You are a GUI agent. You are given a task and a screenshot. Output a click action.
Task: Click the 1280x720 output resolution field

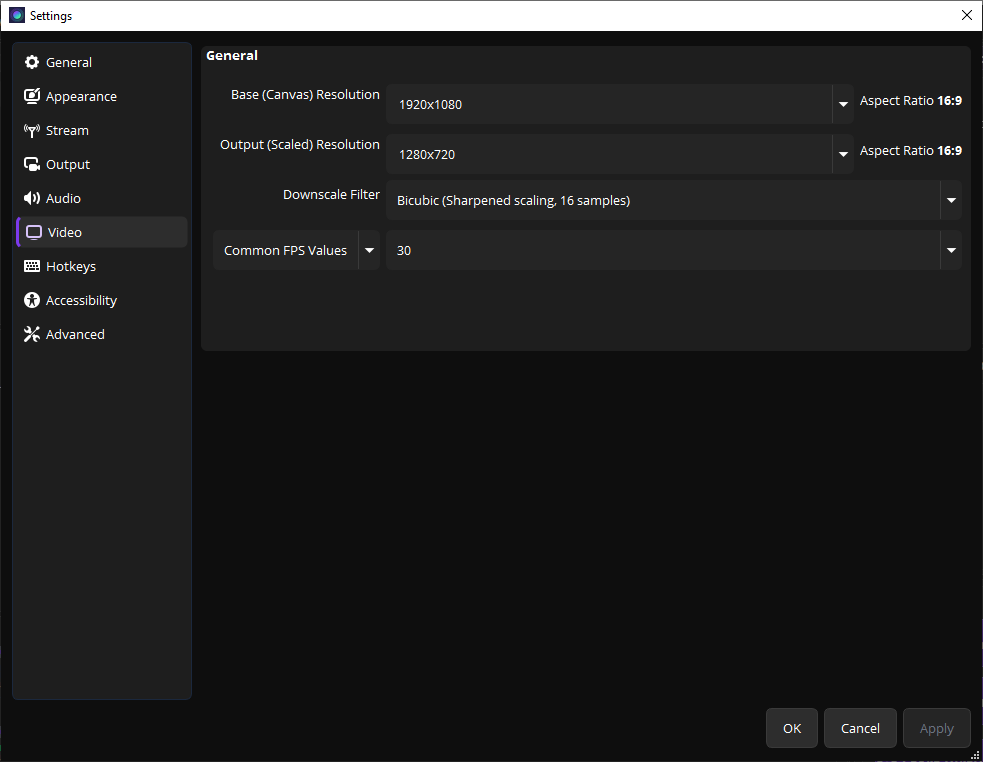[609, 154]
